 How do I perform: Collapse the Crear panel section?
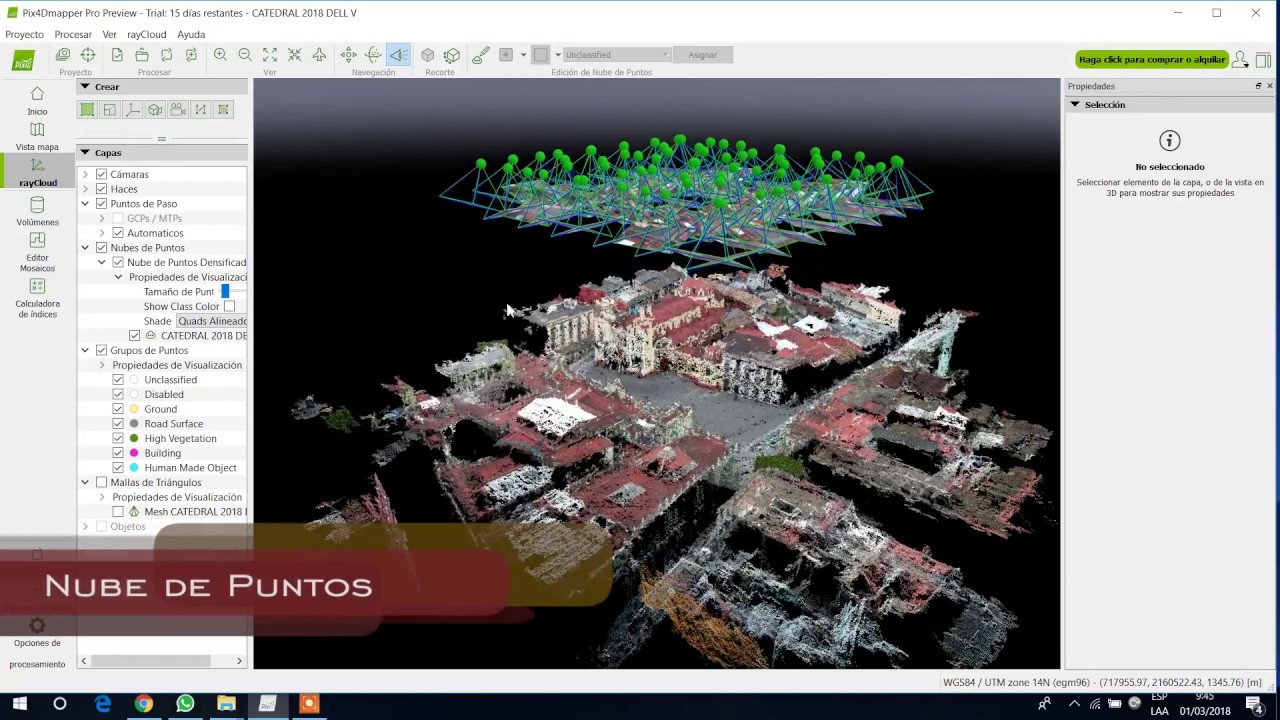85,87
